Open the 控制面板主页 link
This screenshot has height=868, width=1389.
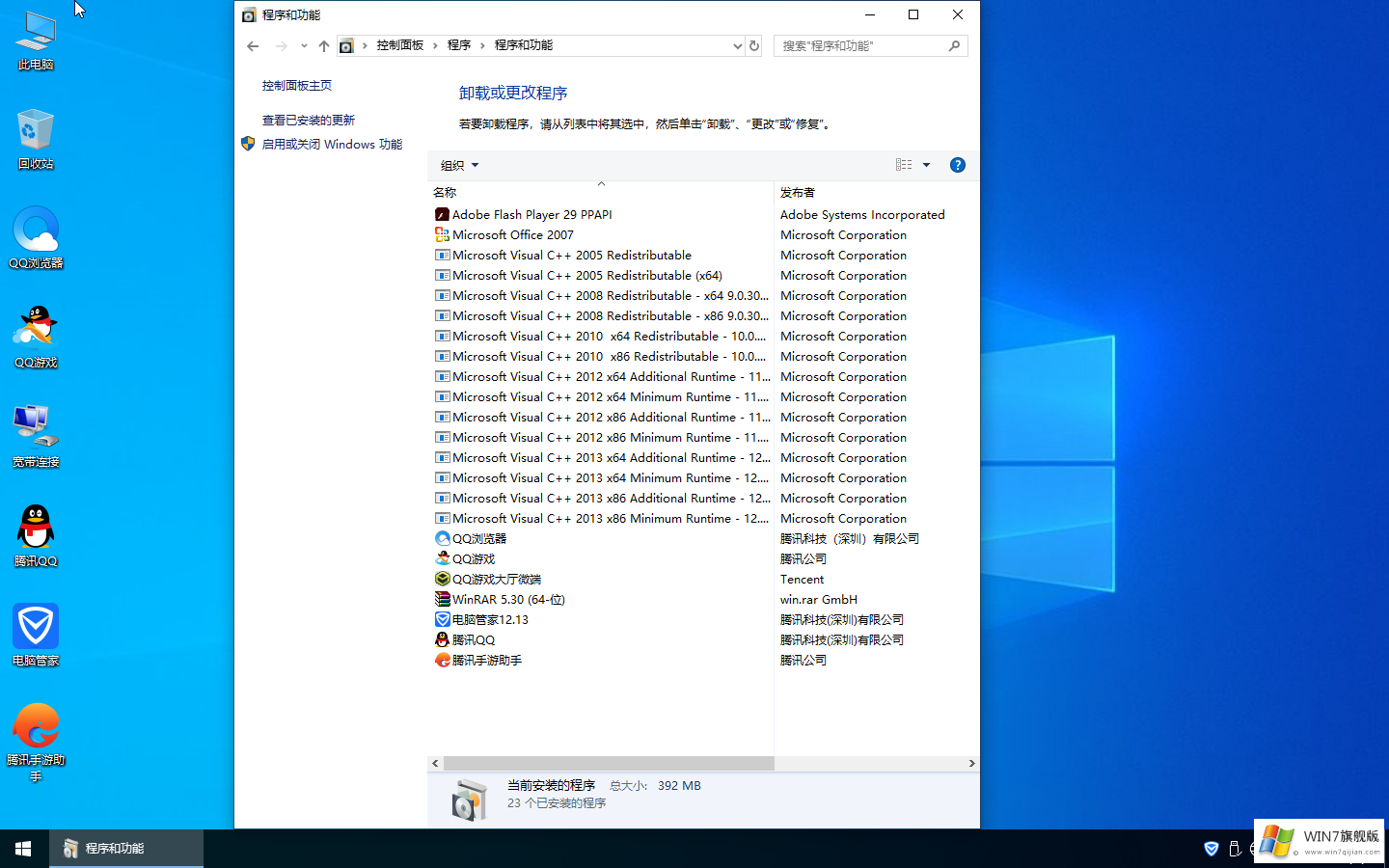(297, 86)
